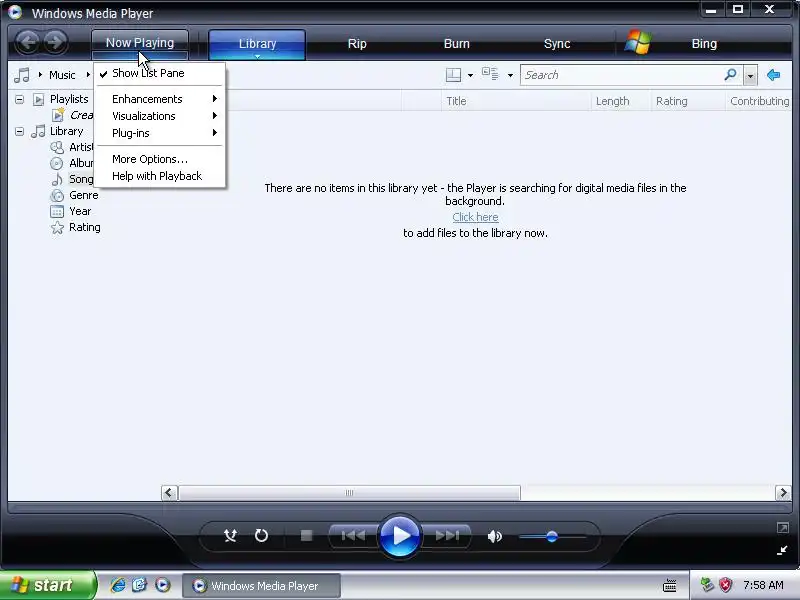Expand the Visualizations submenu
This screenshot has width=800, height=600.
160,116
